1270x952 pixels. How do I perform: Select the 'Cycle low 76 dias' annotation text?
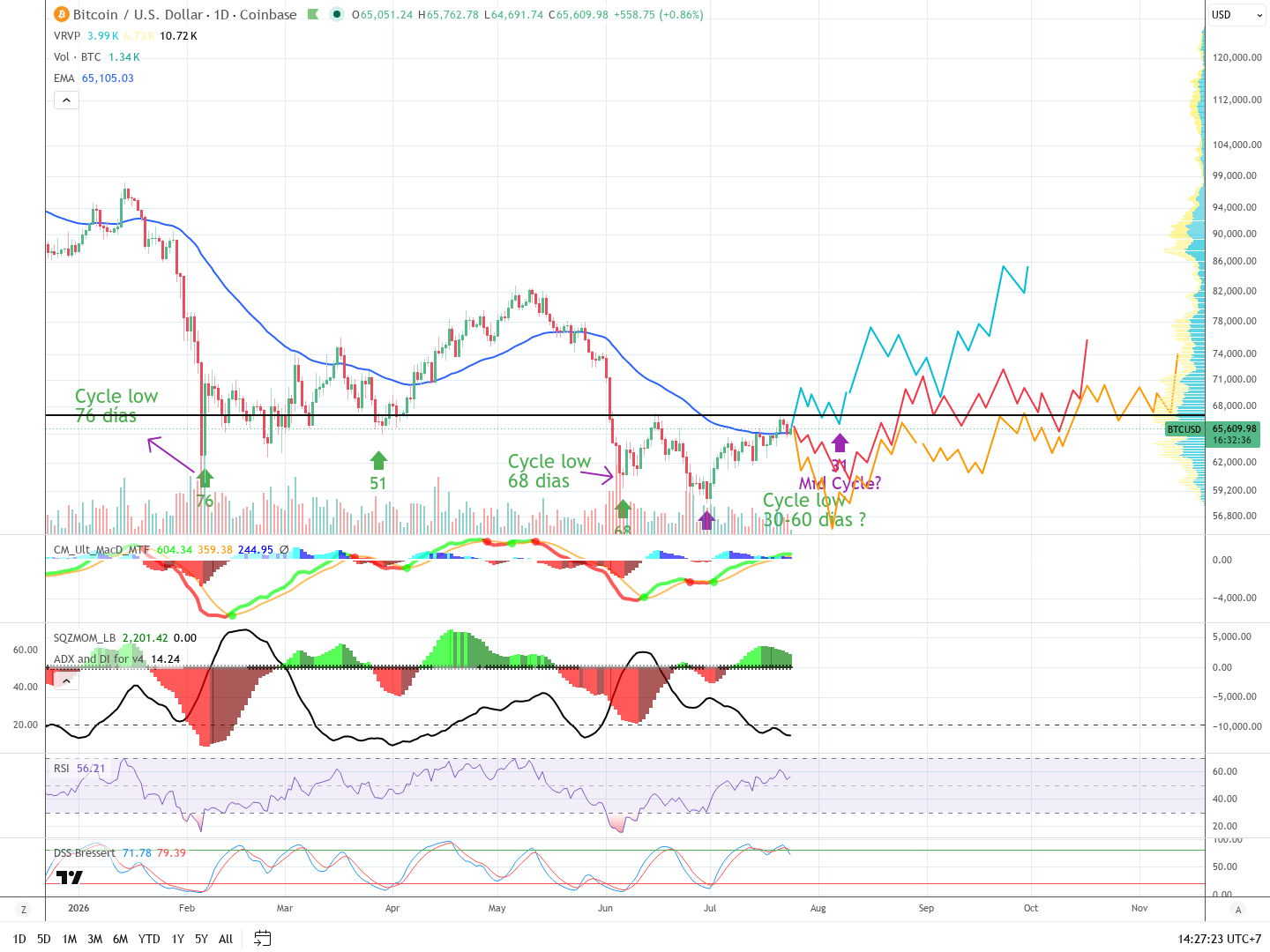[116, 405]
